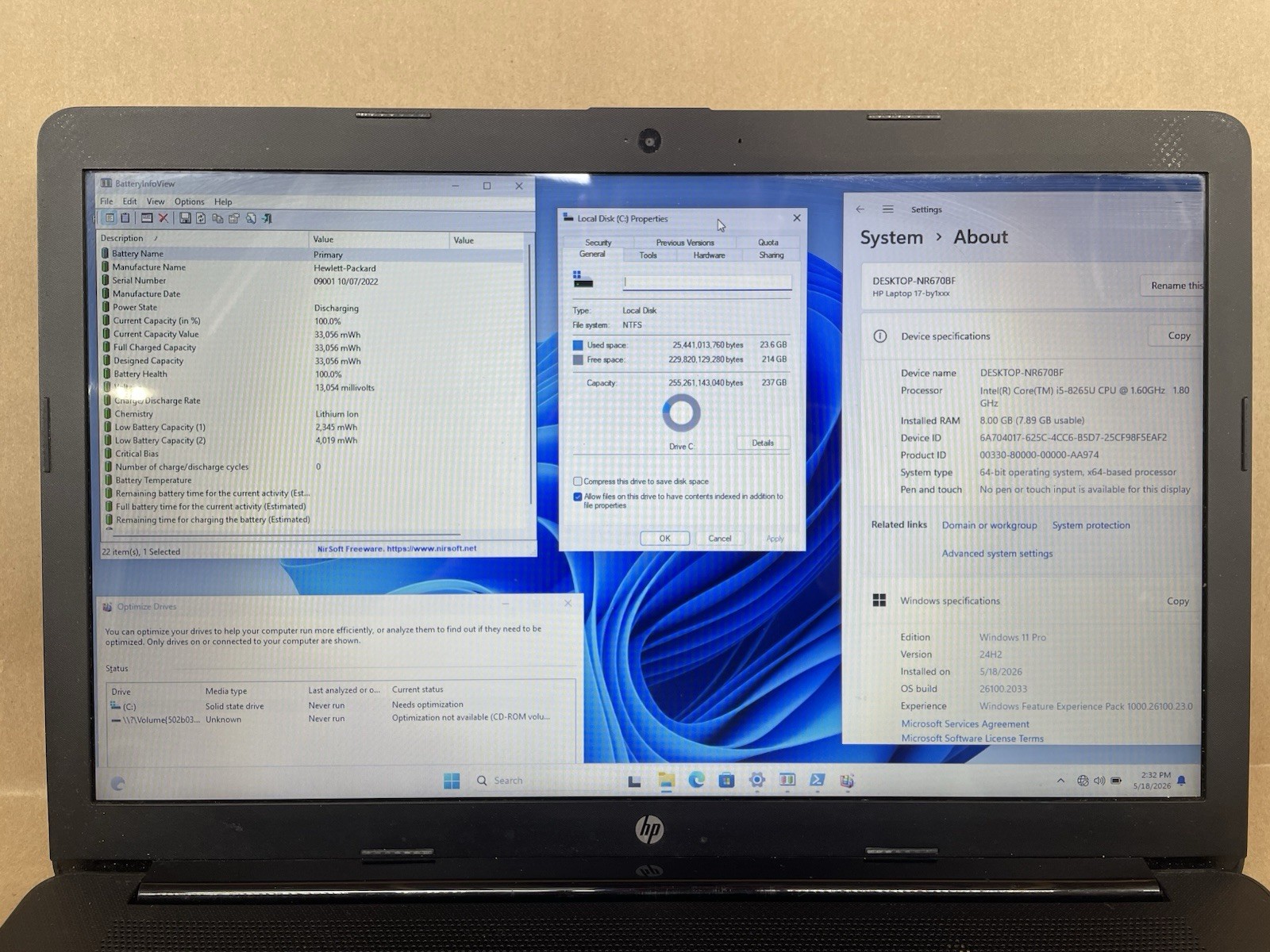The height and width of the screenshot is (952, 1270).
Task: Show hidden icons tray chevron
Action: [1060, 781]
